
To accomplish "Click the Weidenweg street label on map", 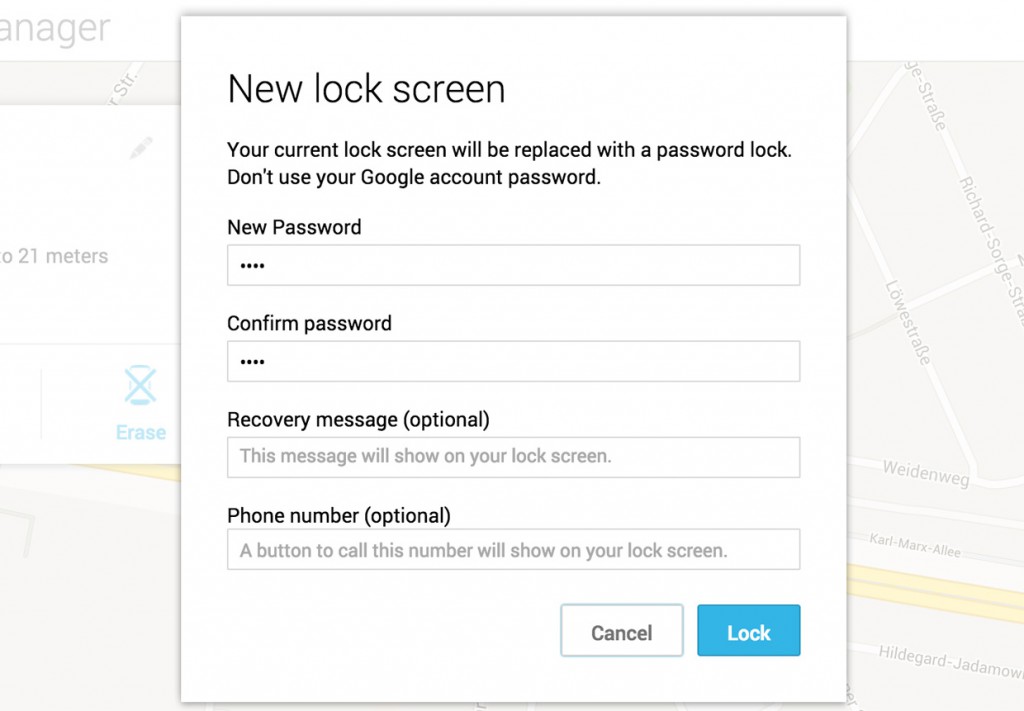I will pos(925,473).
